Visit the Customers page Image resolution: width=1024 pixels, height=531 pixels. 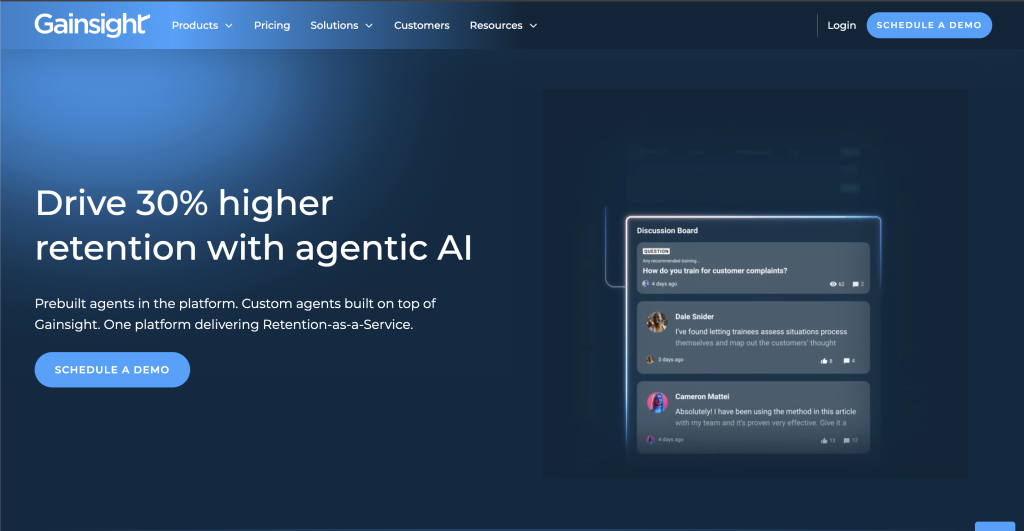coord(421,25)
